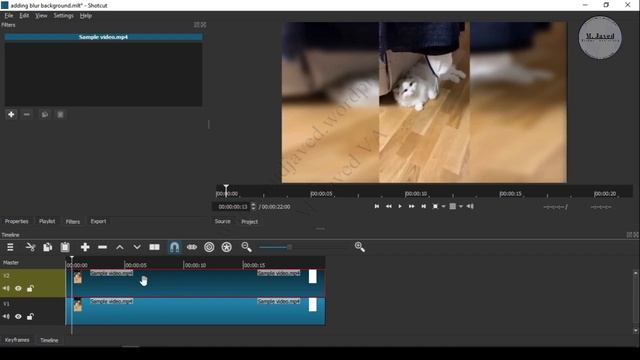Toggle the Ripple target icon
Viewport: 640px width, 360px height.
209,247
